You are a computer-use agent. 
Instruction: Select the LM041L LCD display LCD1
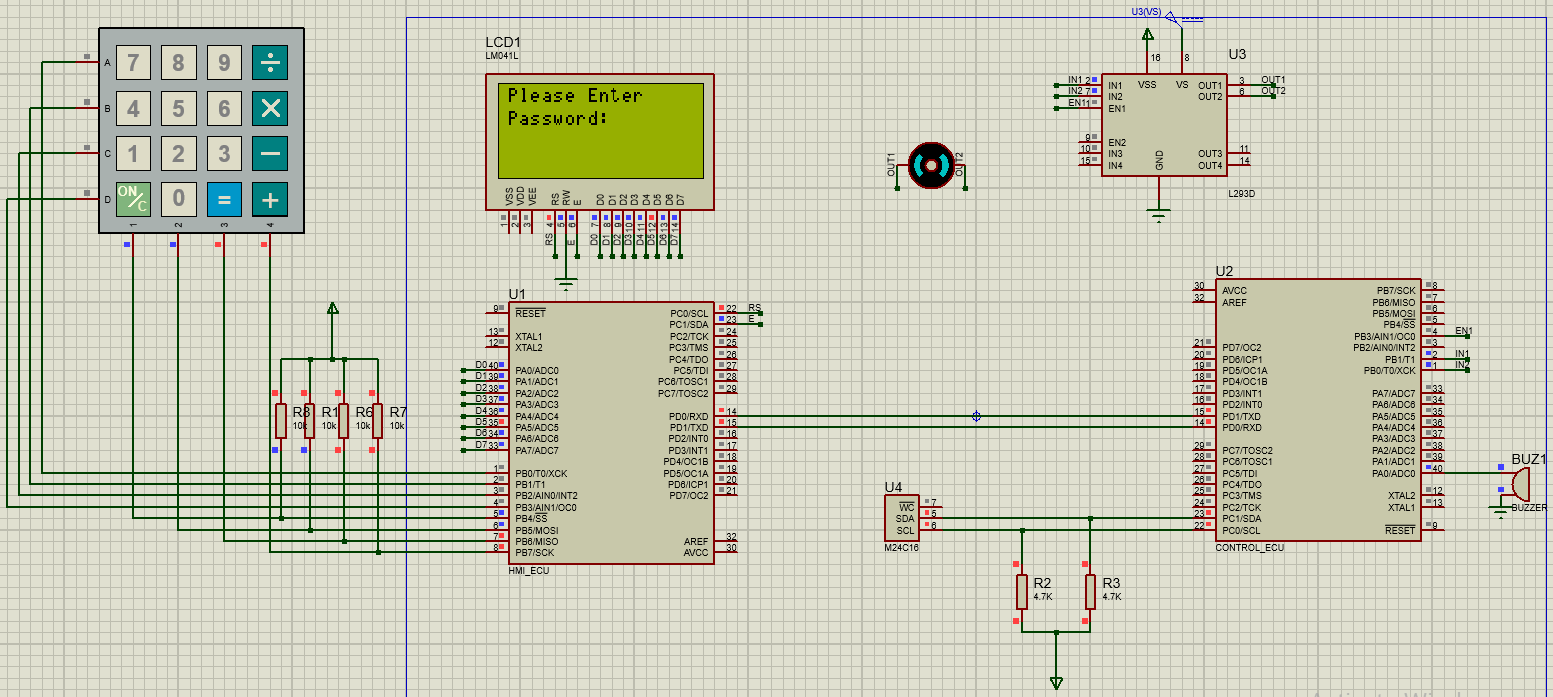600,140
